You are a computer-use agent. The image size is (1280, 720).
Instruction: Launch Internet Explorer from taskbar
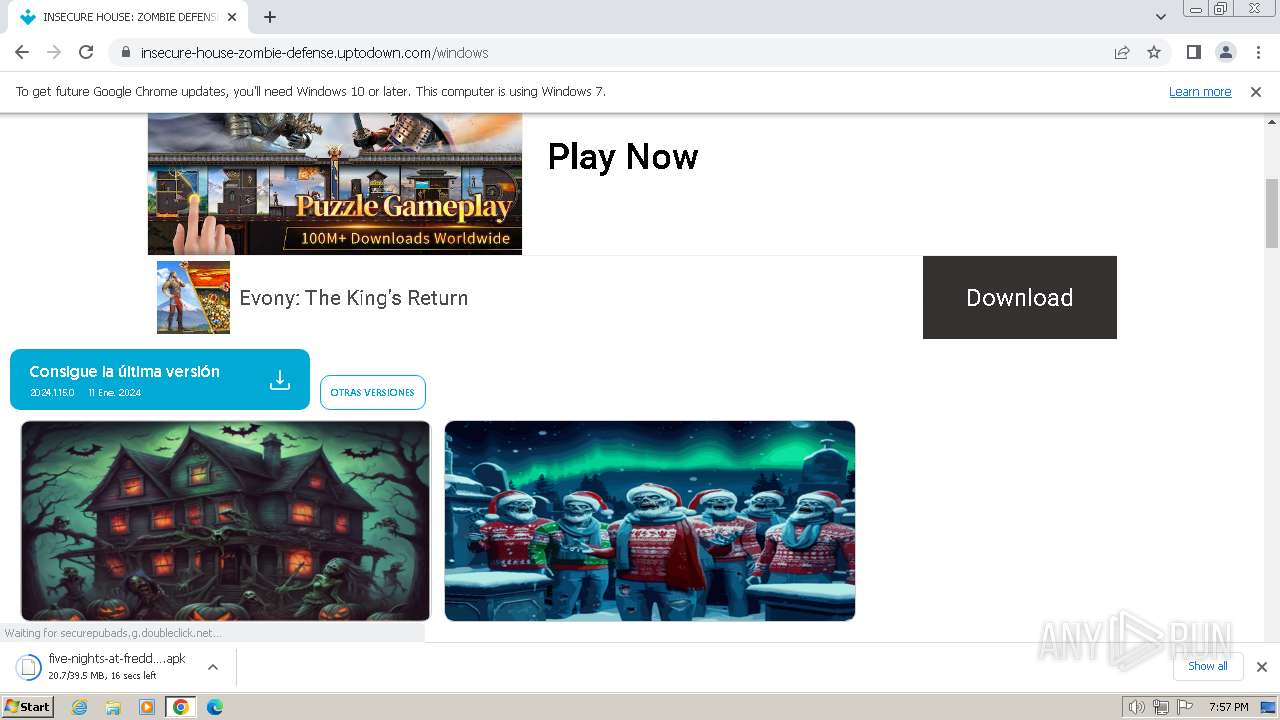tap(80, 707)
